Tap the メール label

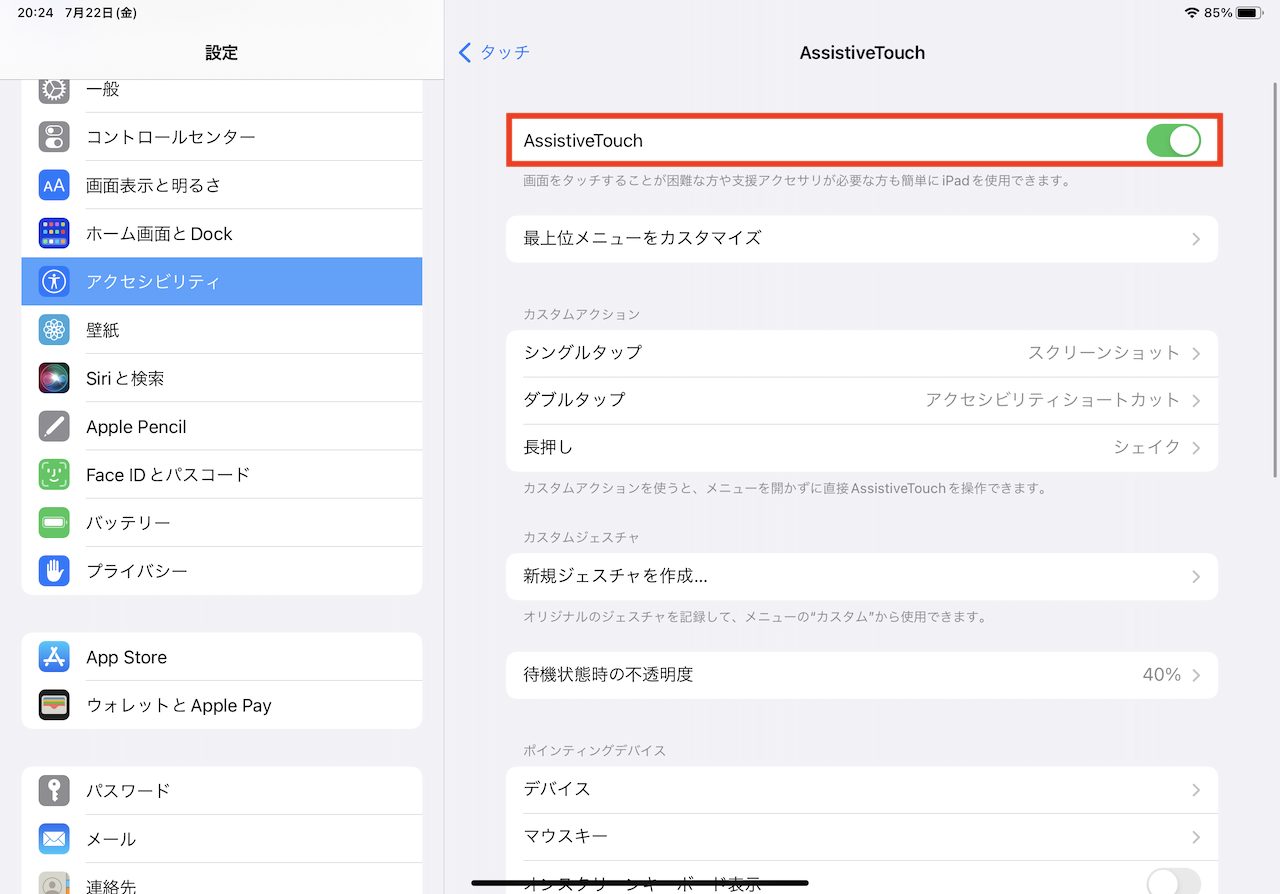click(111, 838)
